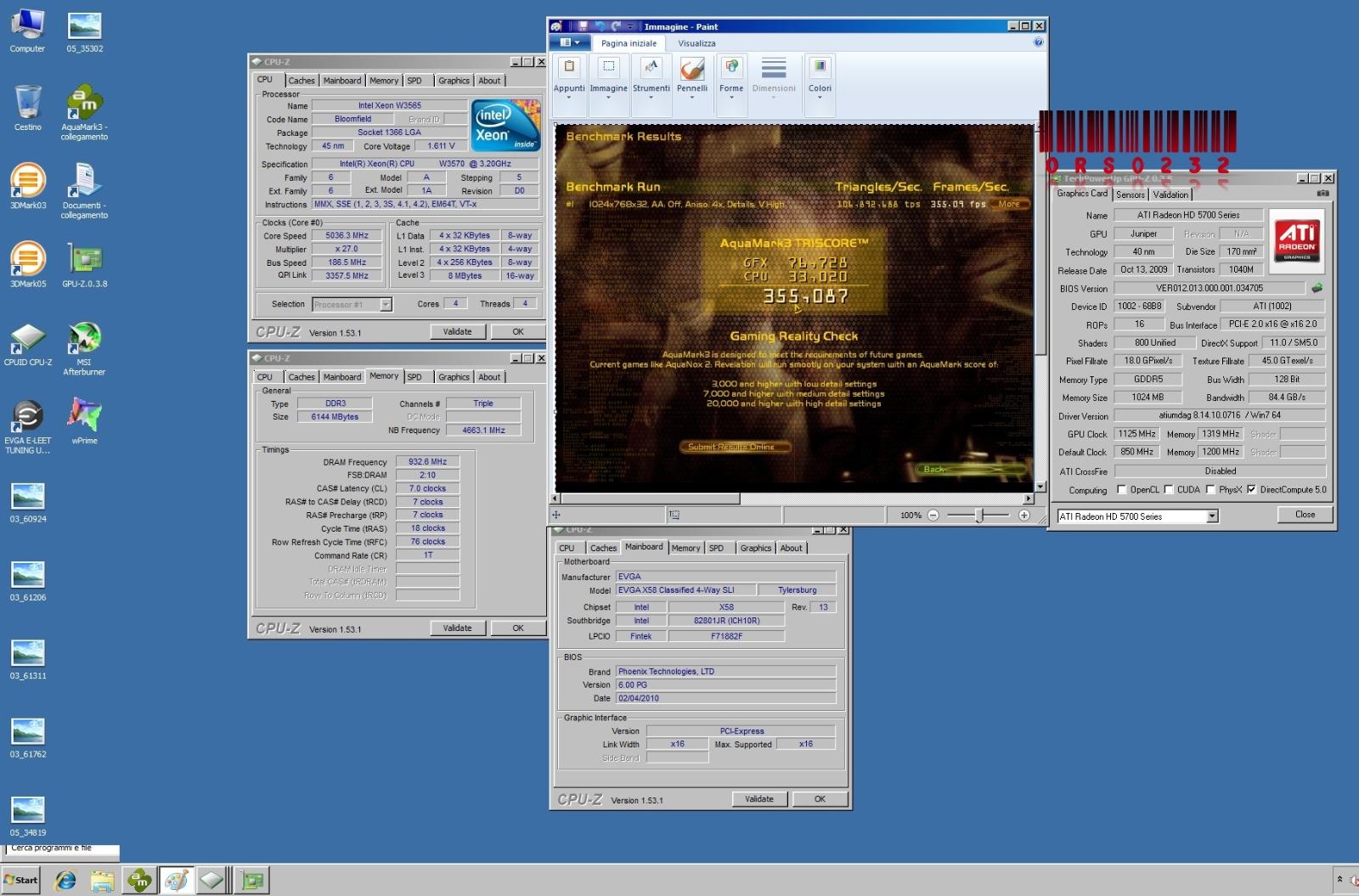Select the Documenti collegamento desktop shortcut
This screenshot has width=1359, height=896.
click(84, 190)
